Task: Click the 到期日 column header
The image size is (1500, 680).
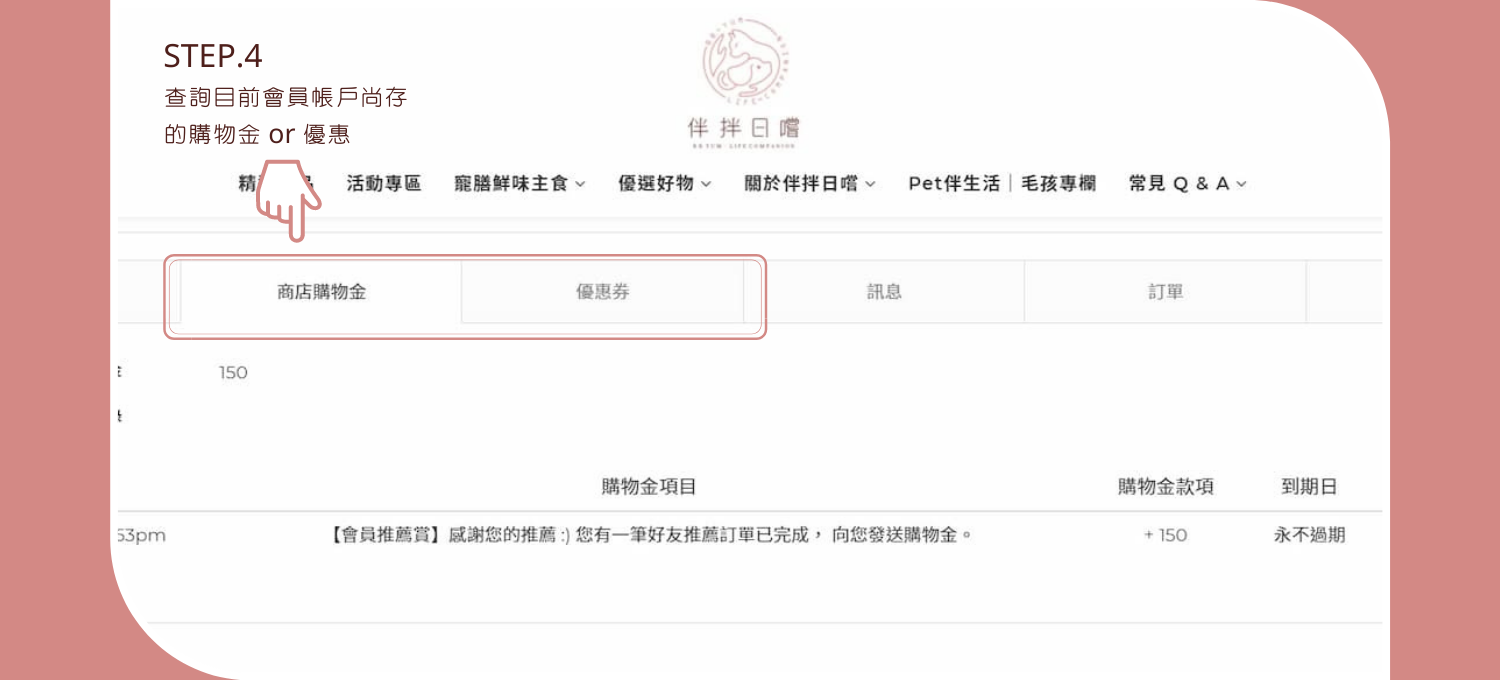Action: 1309,487
